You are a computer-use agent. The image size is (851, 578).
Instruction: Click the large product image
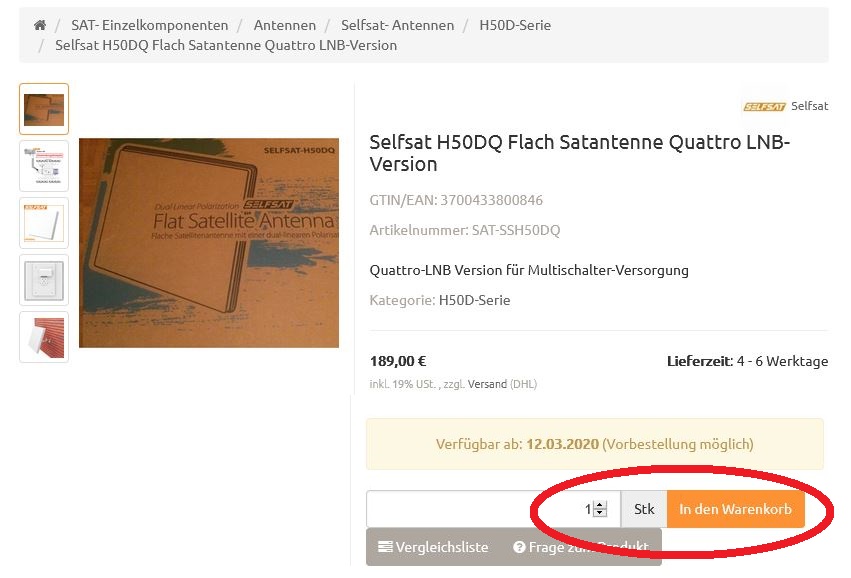click(209, 243)
